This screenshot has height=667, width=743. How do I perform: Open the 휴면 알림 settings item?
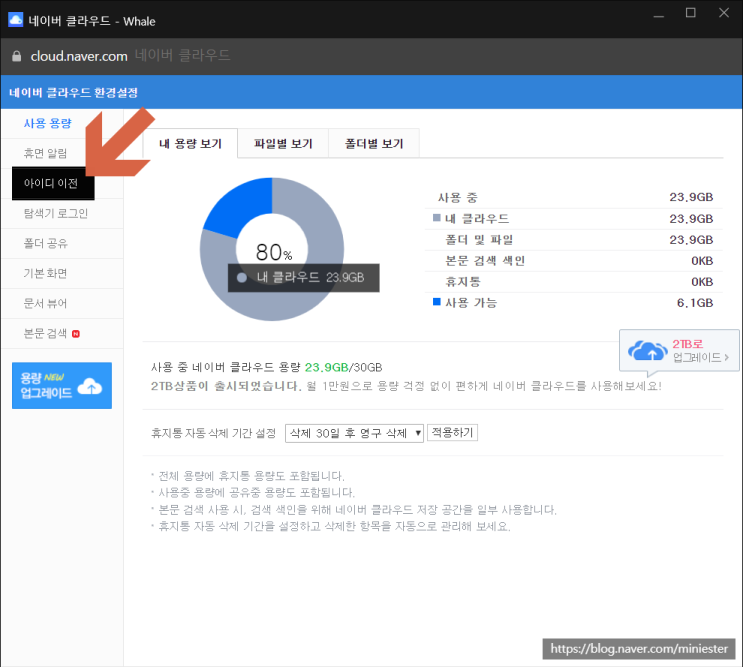(45, 153)
